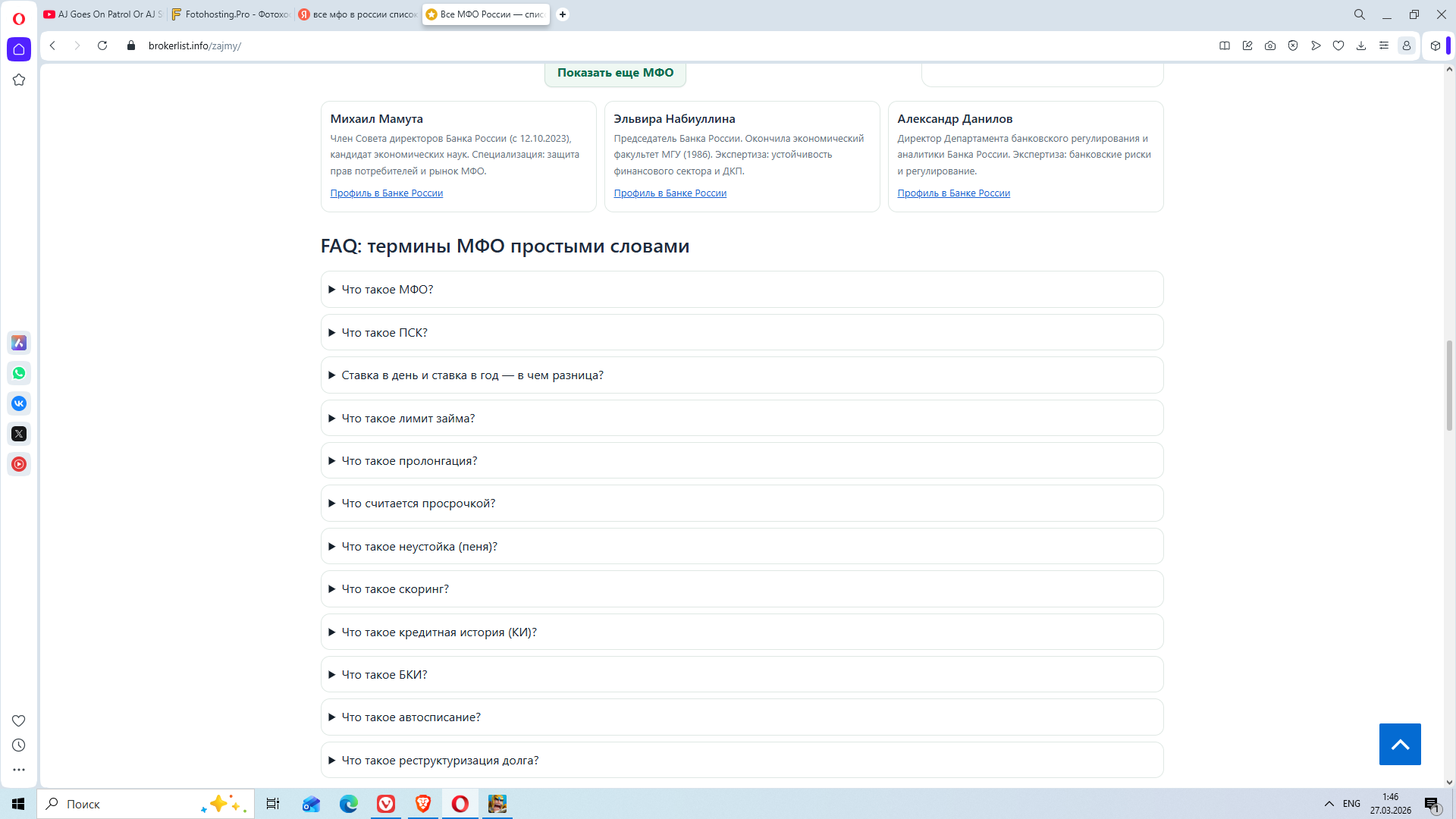Click the Opera snapshot camera icon
The image size is (1456, 819).
1270,45
